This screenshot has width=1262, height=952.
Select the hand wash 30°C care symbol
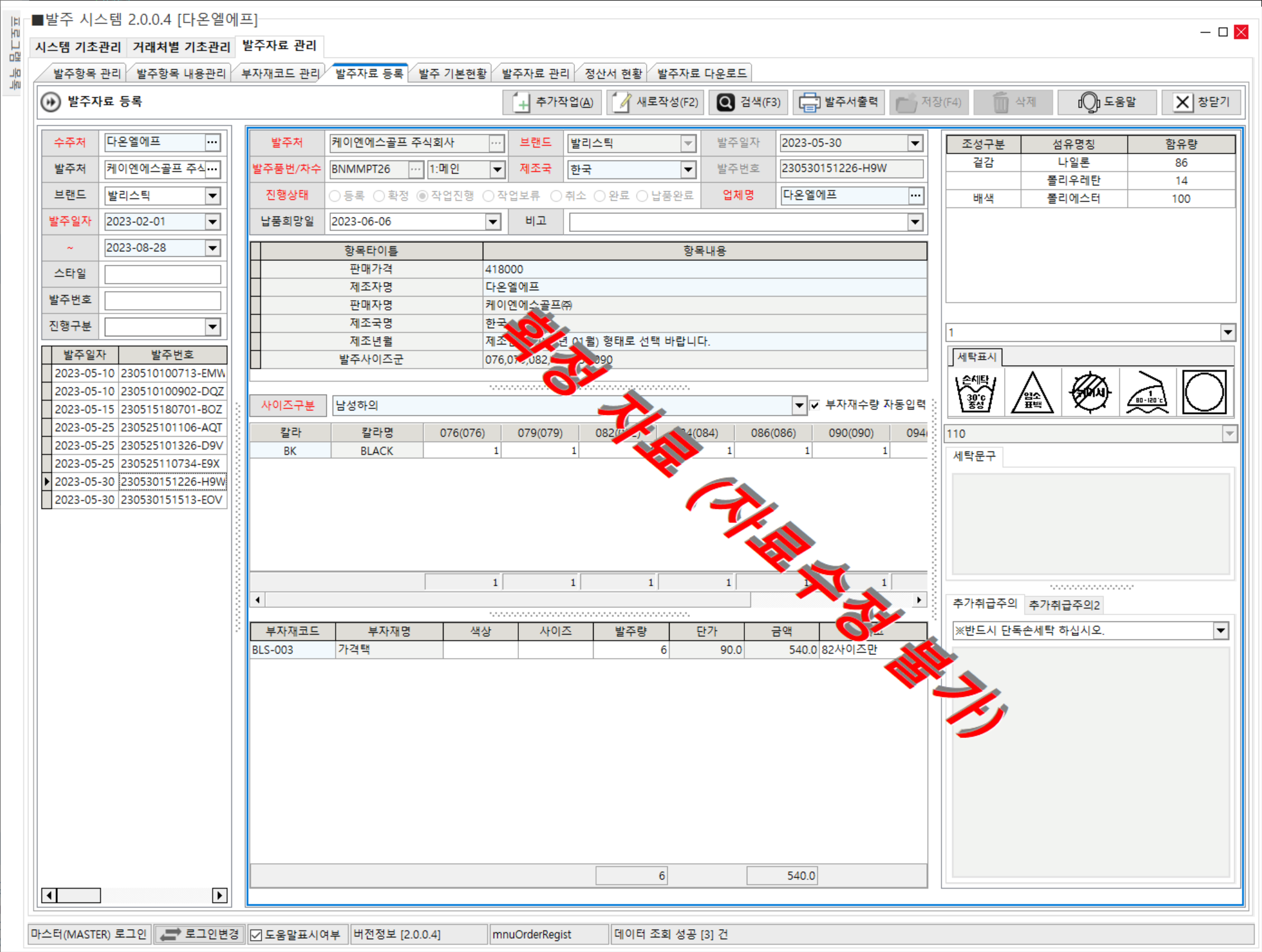[x=976, y=392]
